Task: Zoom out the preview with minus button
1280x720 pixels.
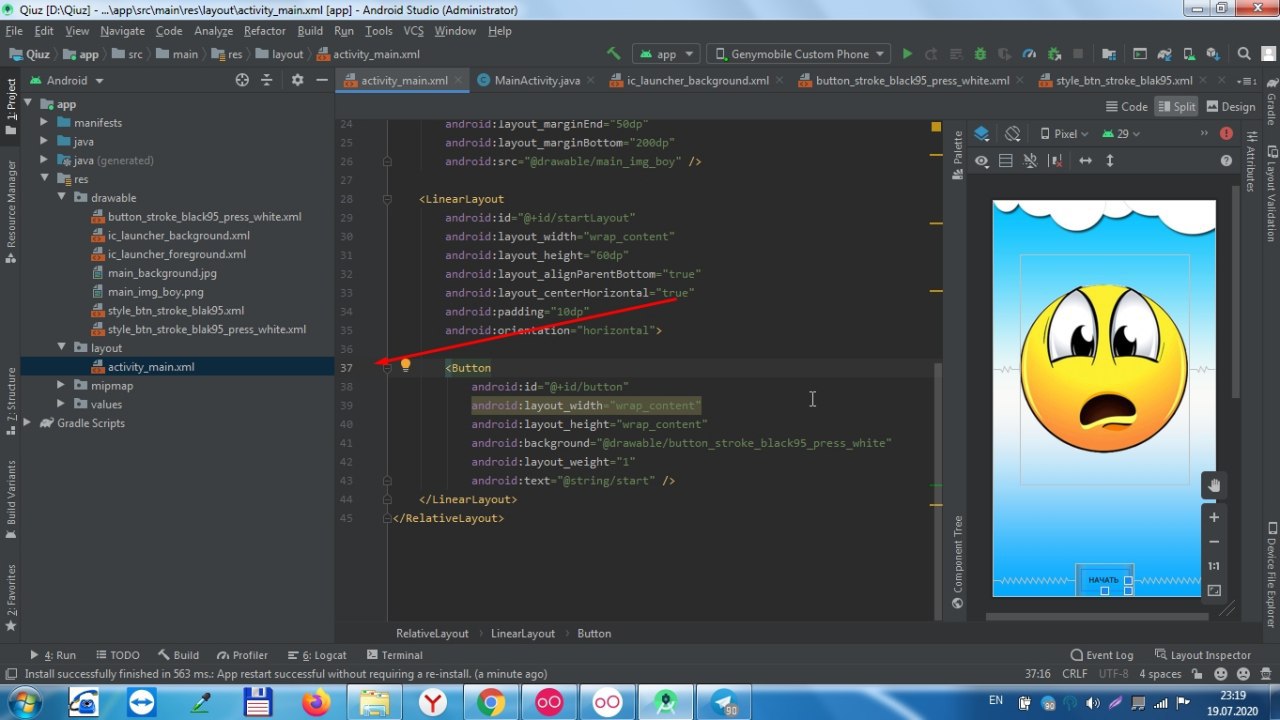Action: pos(1214,542)
